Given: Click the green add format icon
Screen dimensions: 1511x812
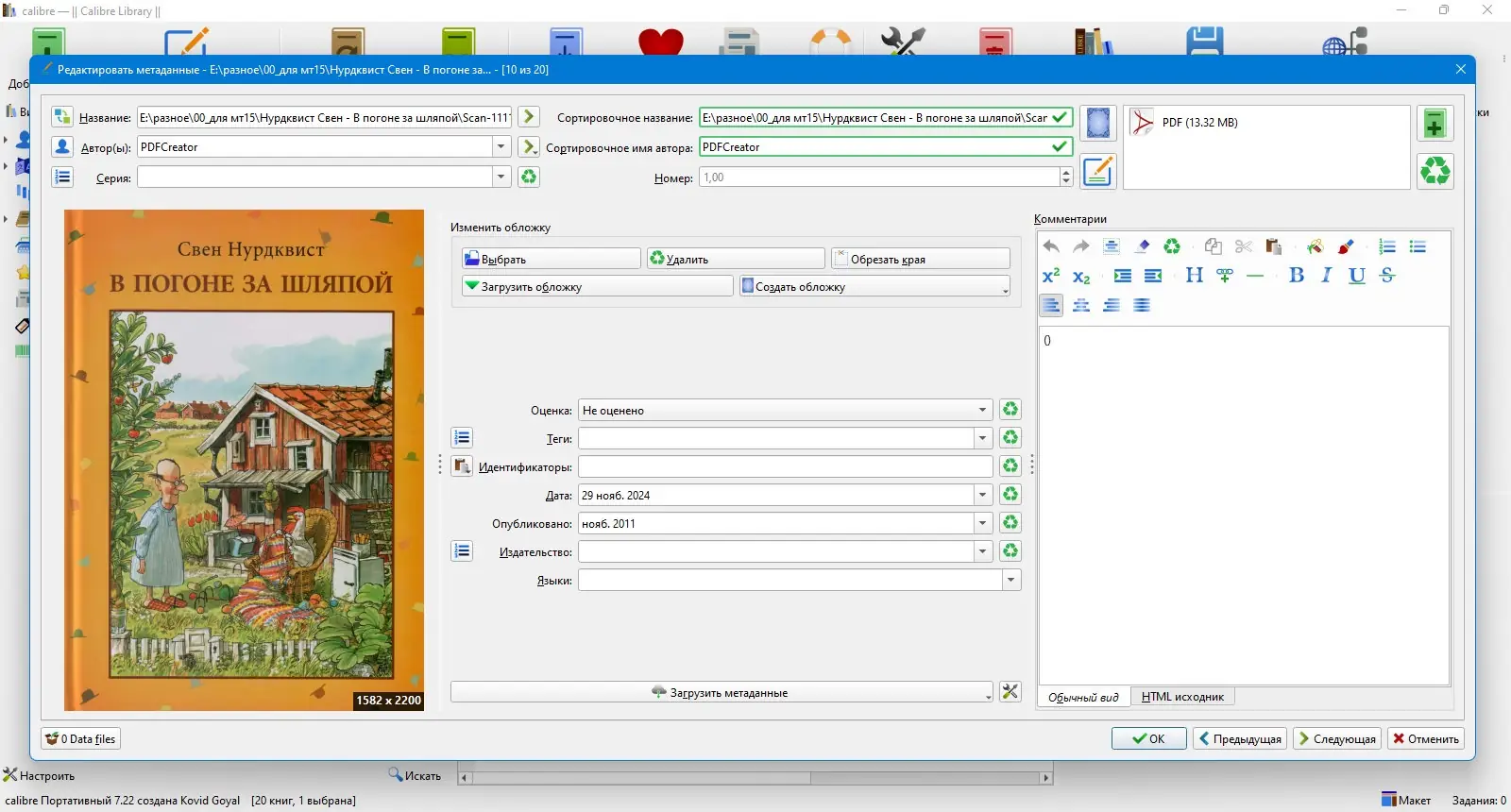Looking at the screenshot, I should (1435, 124).
